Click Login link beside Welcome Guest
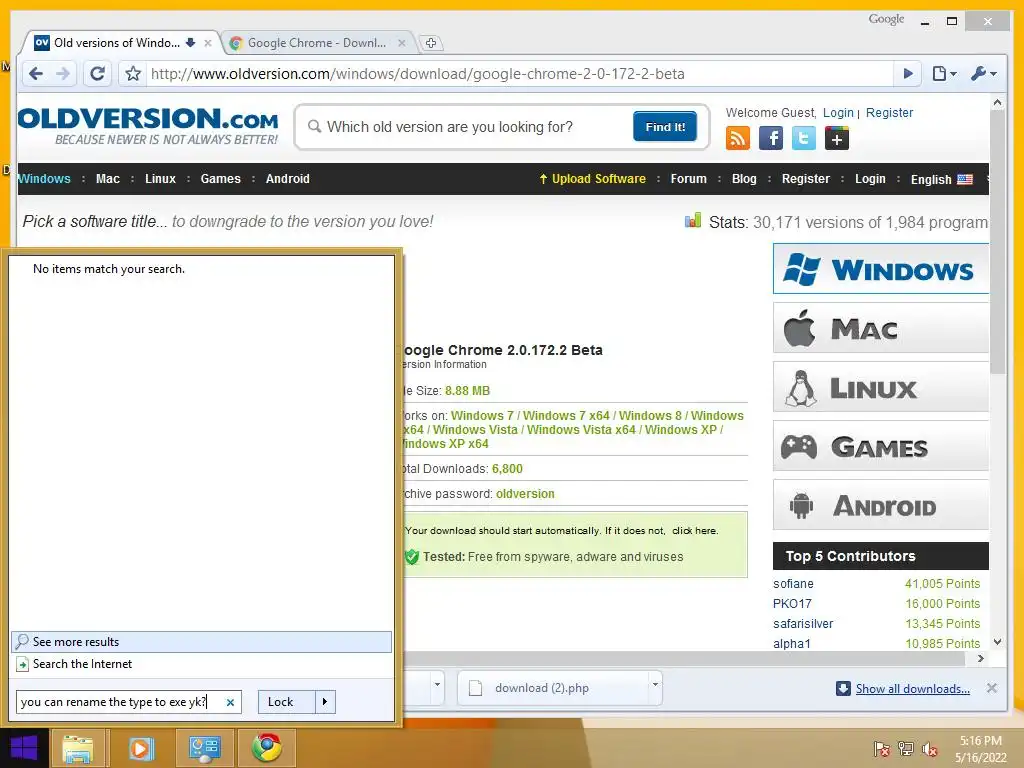This screenshot has width=1024, height=768. click(838, 112)
